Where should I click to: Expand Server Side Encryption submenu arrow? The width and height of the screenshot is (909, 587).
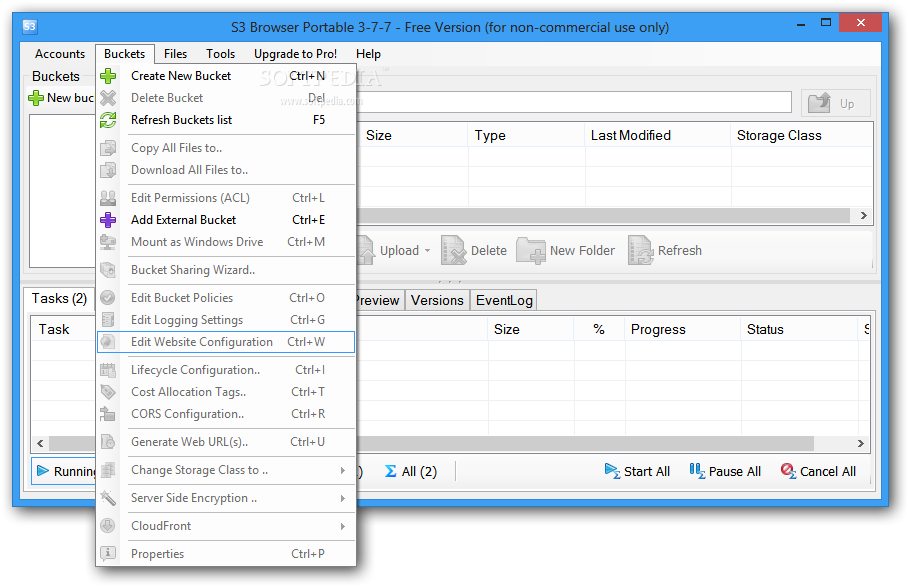tap(343, 498)
